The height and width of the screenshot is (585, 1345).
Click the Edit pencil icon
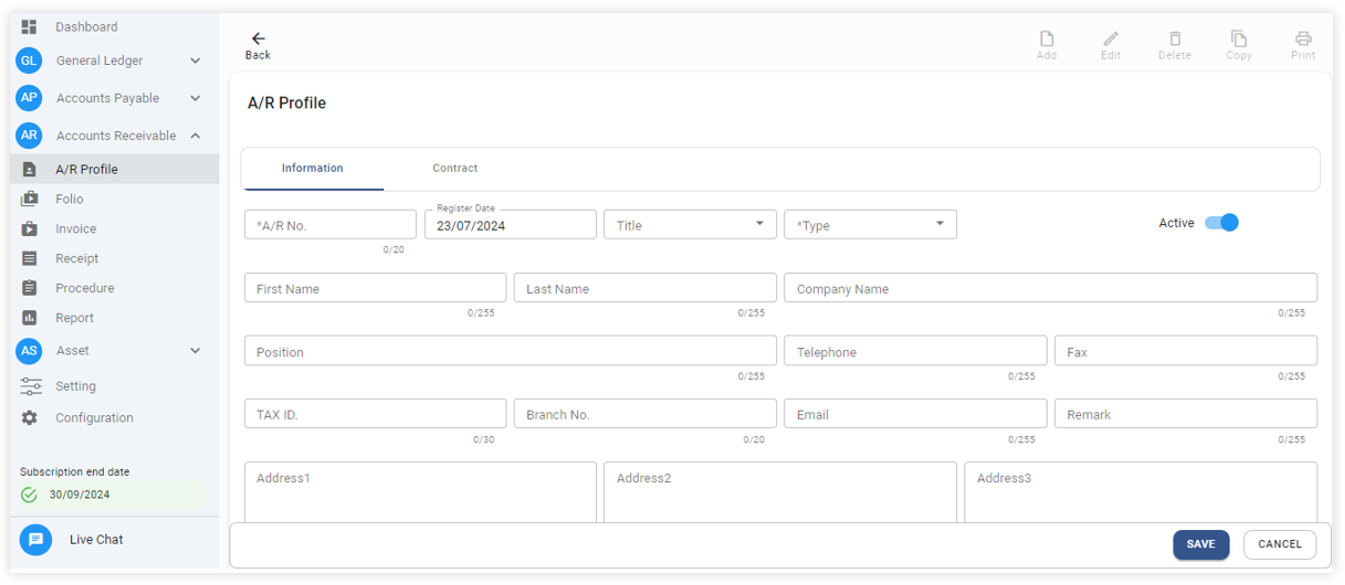(x=1110, y=39)
